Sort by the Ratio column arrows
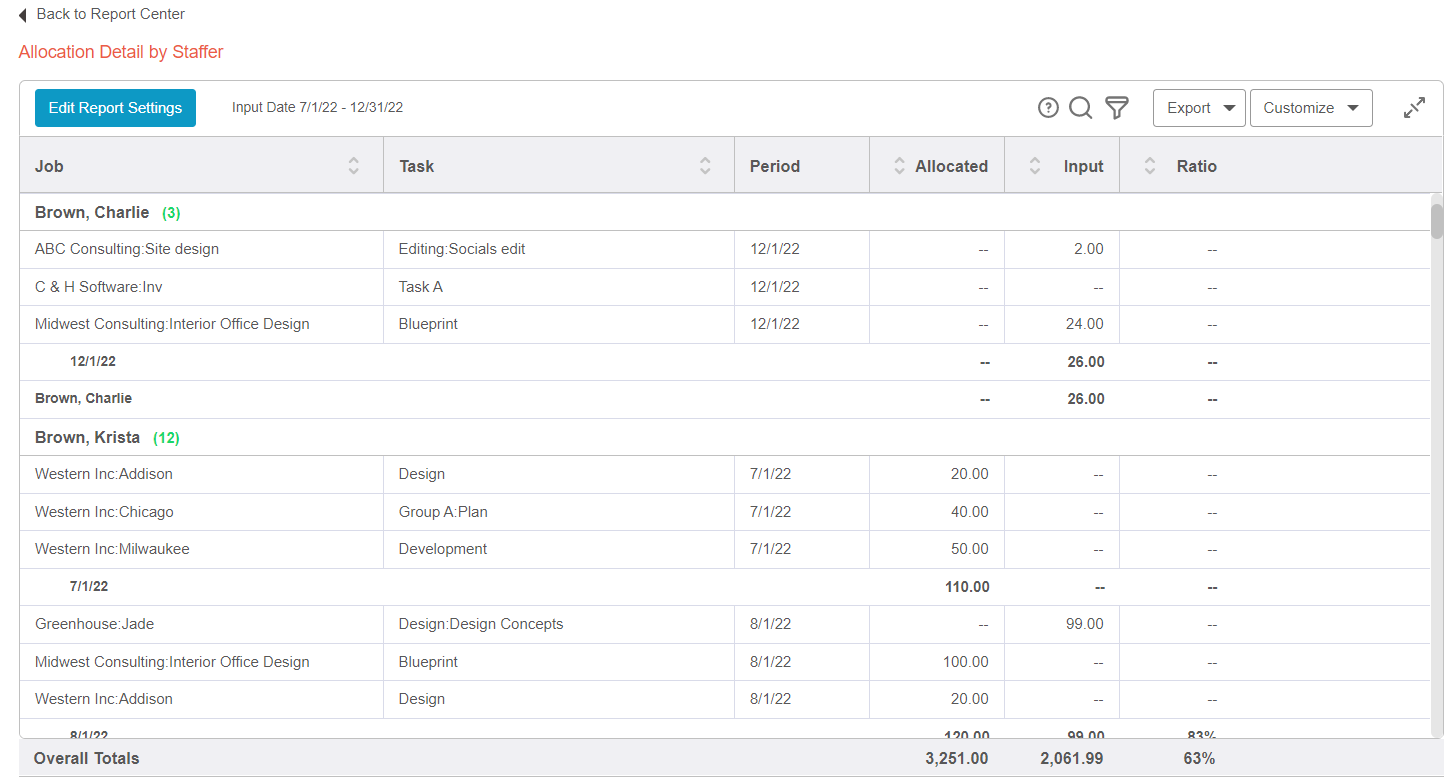 pos(1150,166)
